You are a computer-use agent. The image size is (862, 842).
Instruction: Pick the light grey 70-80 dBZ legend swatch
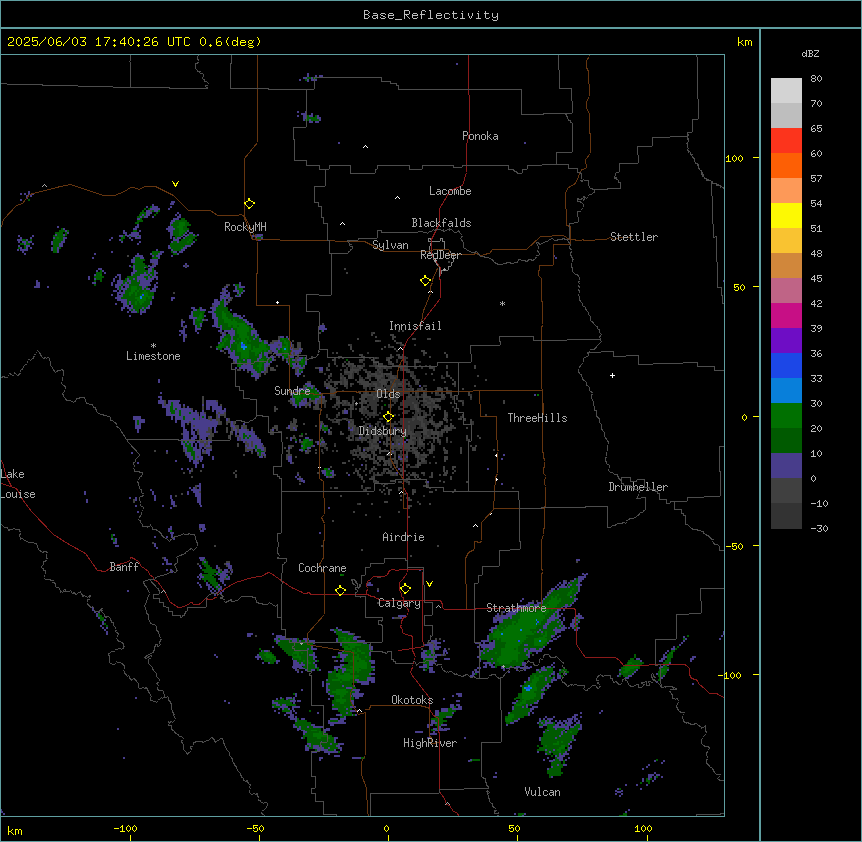tap(786, 91)
